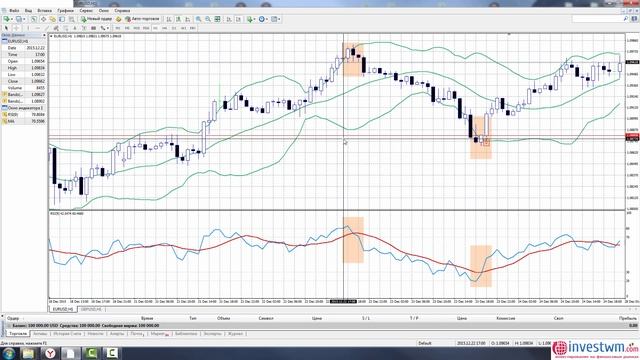
Task: Select the RSI(9) row in Data Window
Action: [x=24, y=115]
